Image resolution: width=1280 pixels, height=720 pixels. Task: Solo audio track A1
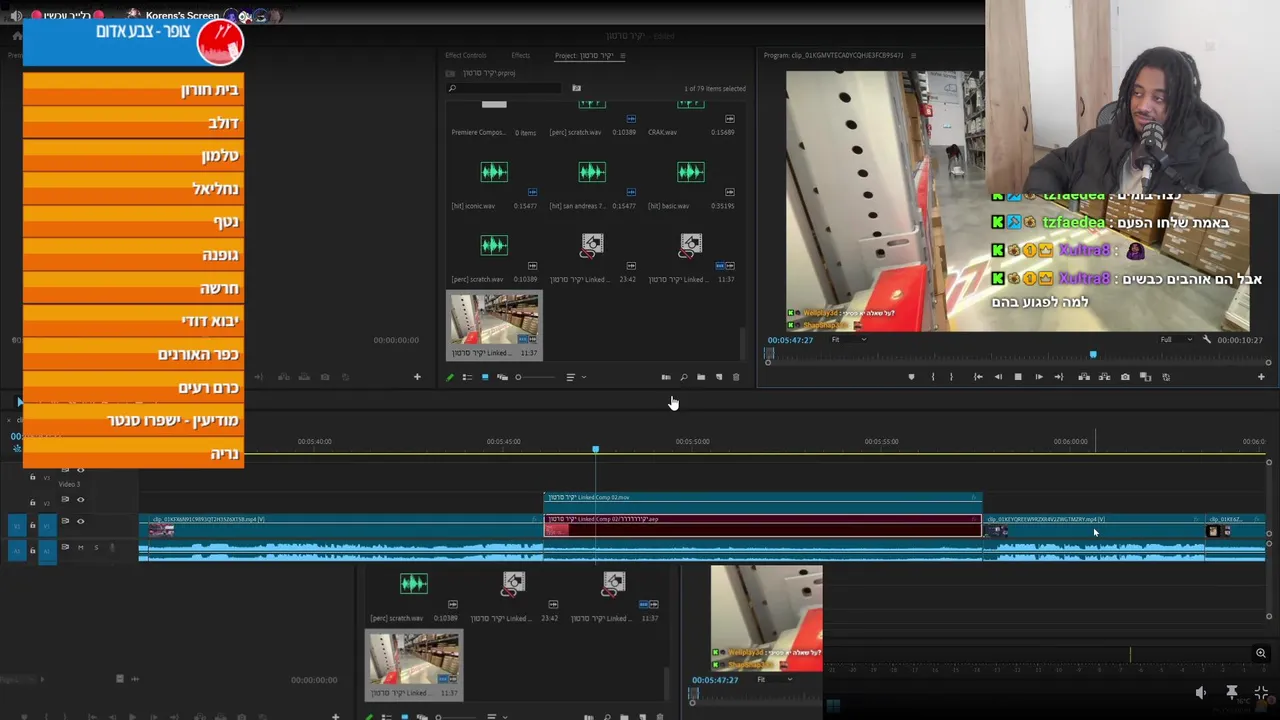(96, 547)
